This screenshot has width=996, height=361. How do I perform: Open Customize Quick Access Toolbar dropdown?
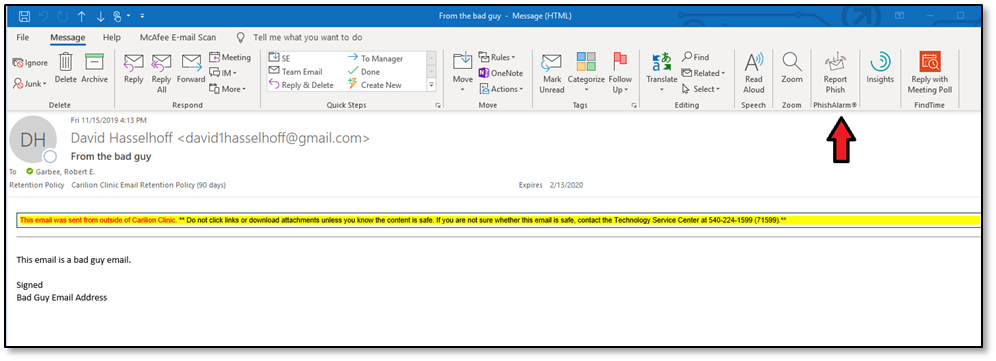point(142,15)
